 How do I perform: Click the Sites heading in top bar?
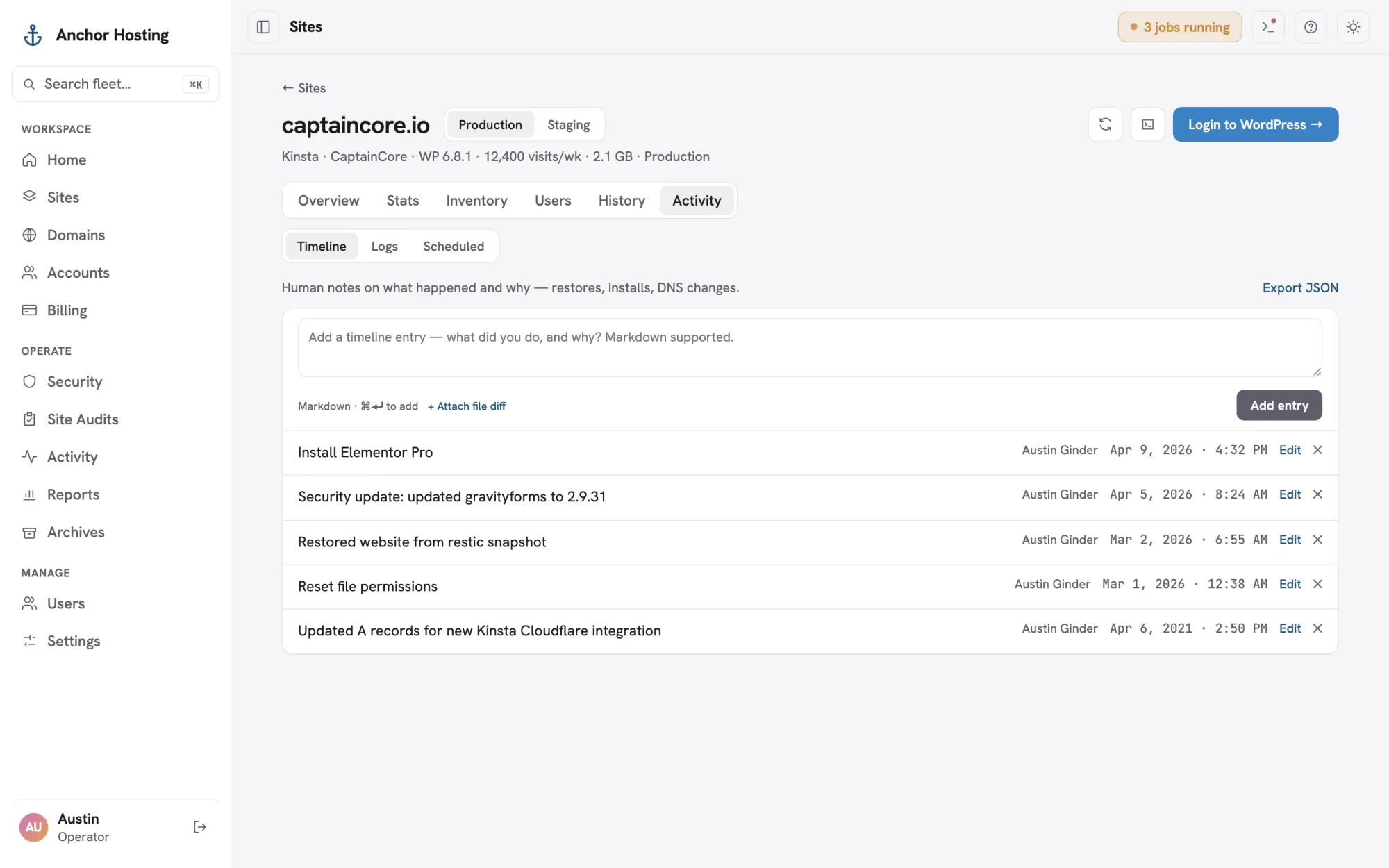[x=306, y=27]
